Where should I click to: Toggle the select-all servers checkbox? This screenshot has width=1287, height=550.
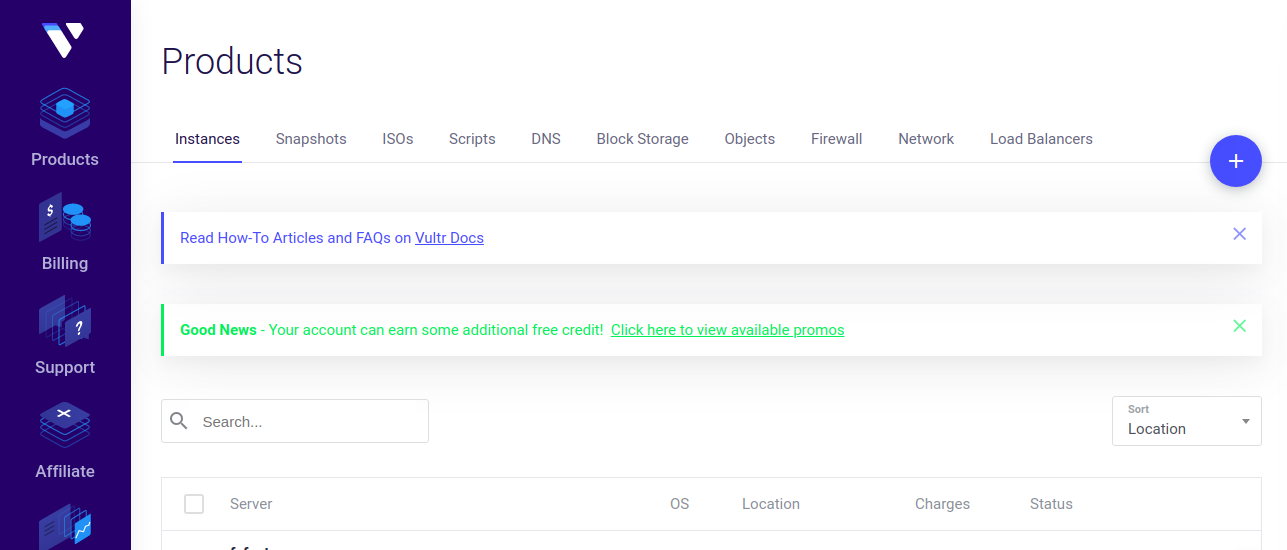pyautogui.click(x=194, y=504)
